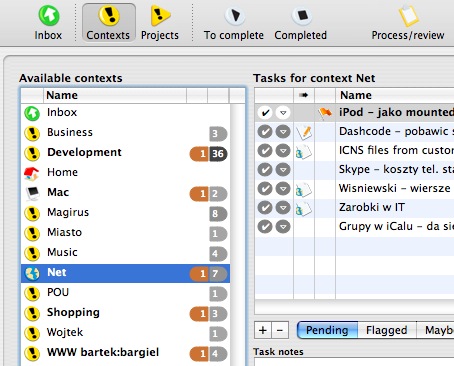
Task: Open the Inbox toolbar icon
Action: point(49,15)
